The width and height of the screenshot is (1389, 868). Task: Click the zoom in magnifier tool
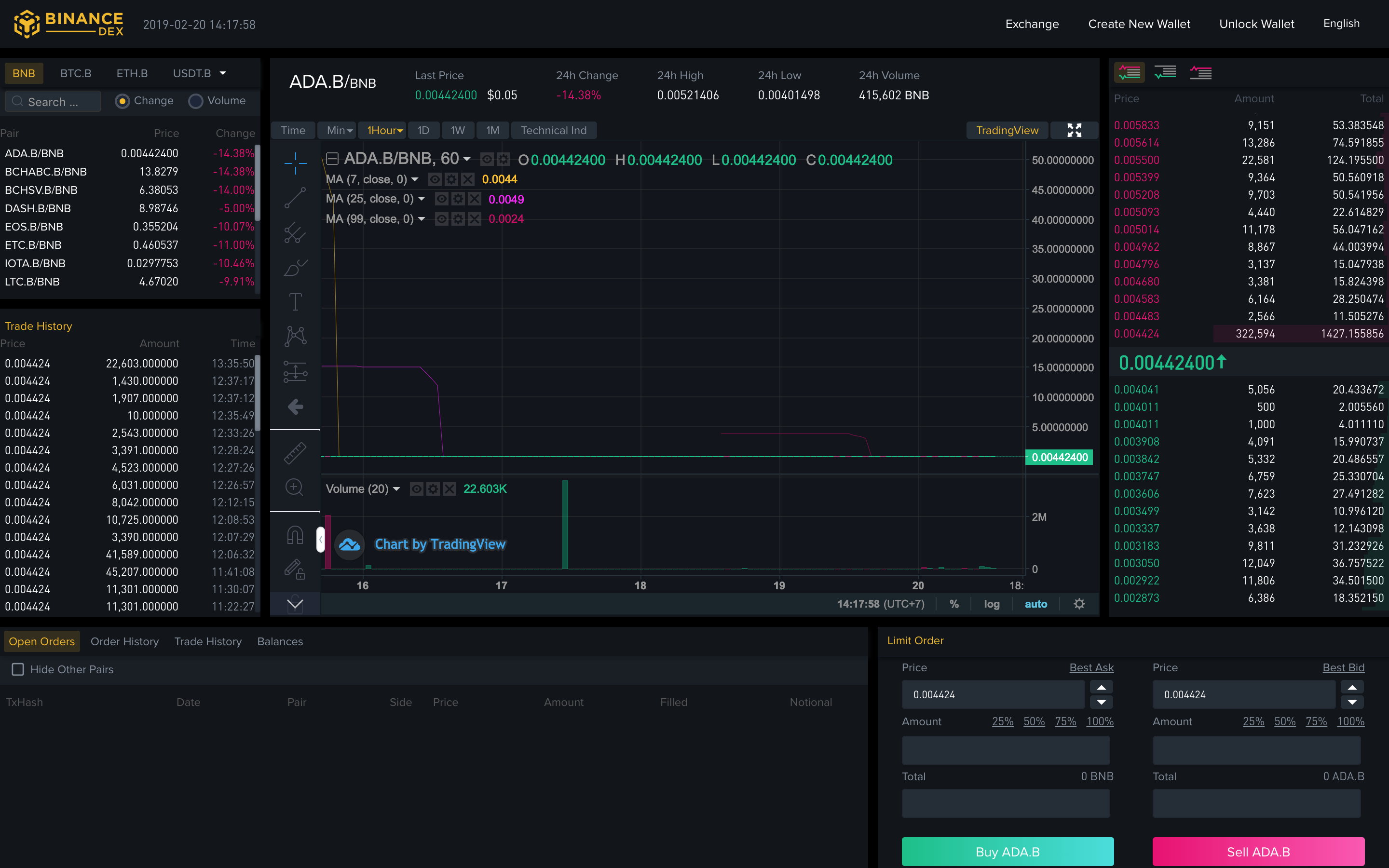[x=295, y=488]
